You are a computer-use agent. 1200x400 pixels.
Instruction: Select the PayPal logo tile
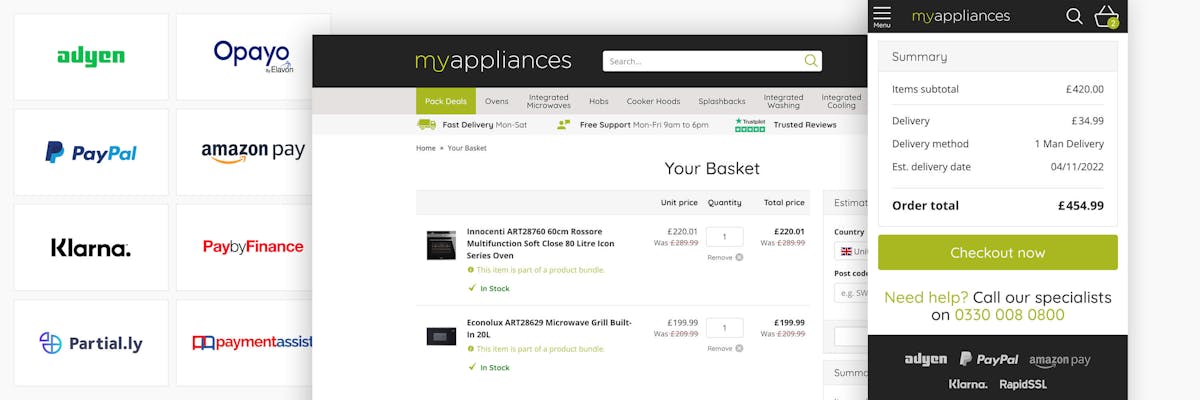click(91, 152)
